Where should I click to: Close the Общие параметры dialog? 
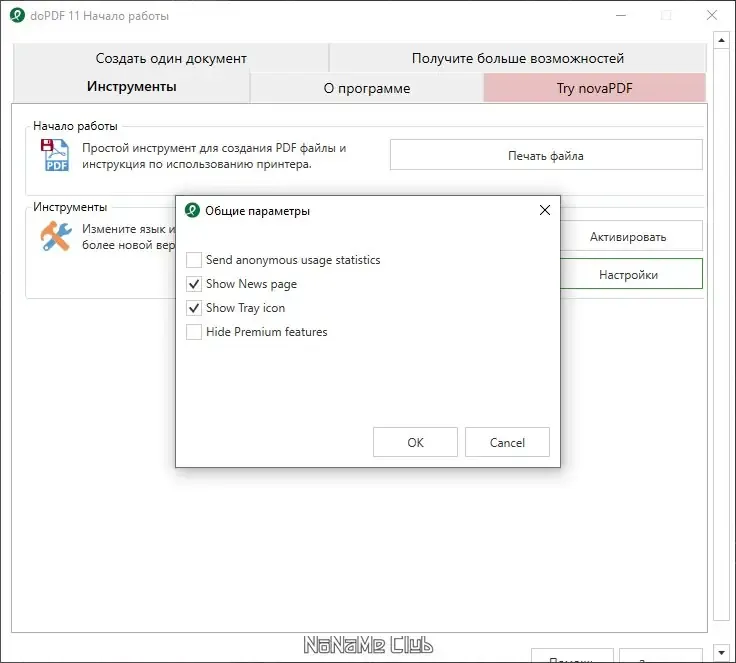click(x=544, y=210)
